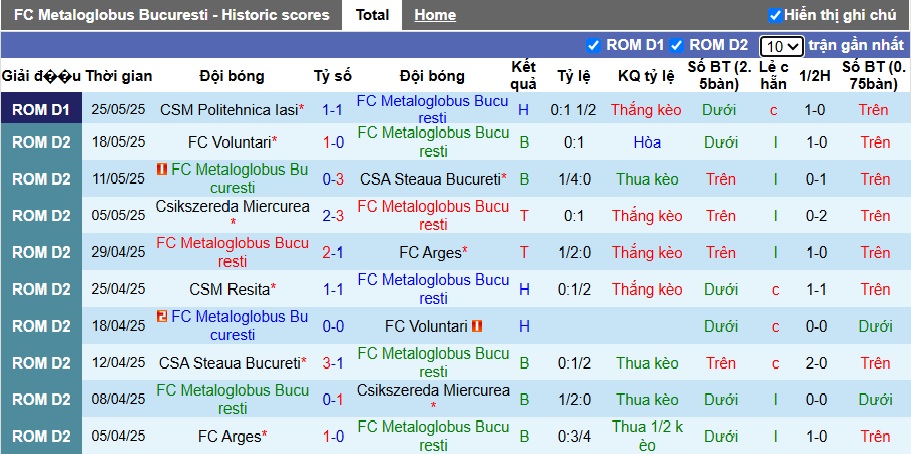Viewport: 911px width, 454px height.
Task: Click Thua 1/2 kèo on 05/04/25 row
Action: coord(647,437)
